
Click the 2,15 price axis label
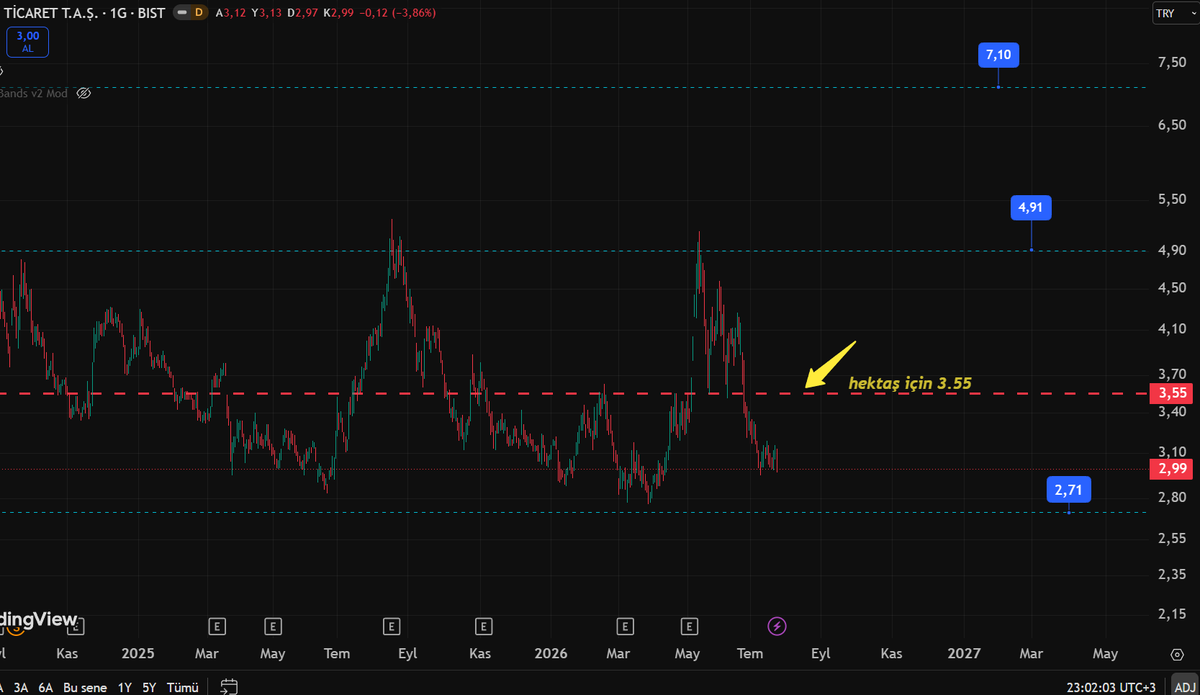(1171, 614)
